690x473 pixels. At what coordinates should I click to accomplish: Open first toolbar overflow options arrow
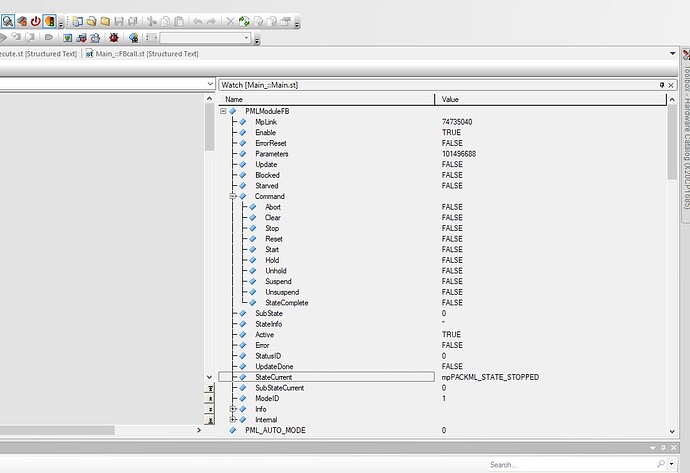click(x=61, y=22)
